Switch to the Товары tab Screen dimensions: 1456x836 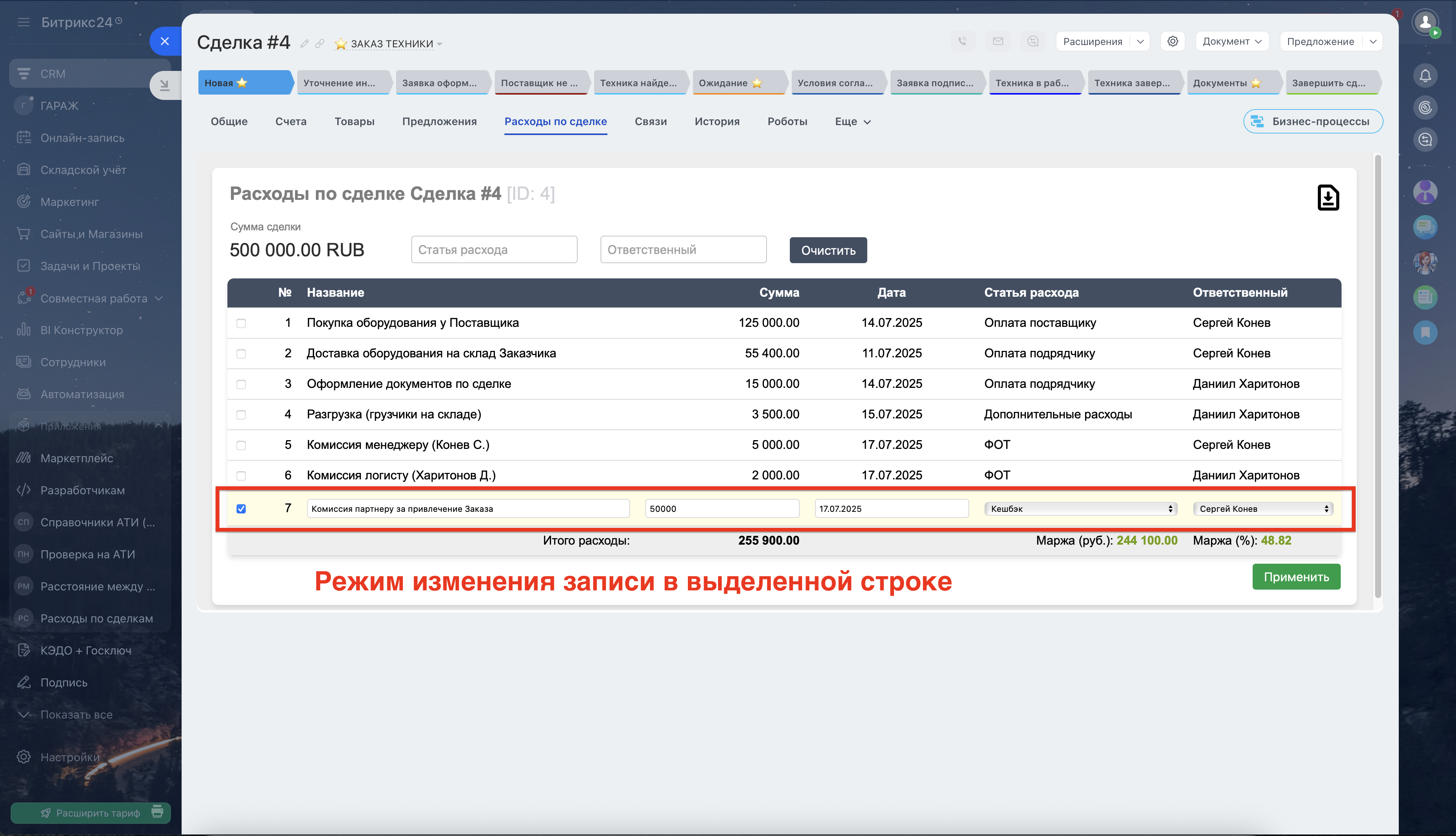coord(354,122)
